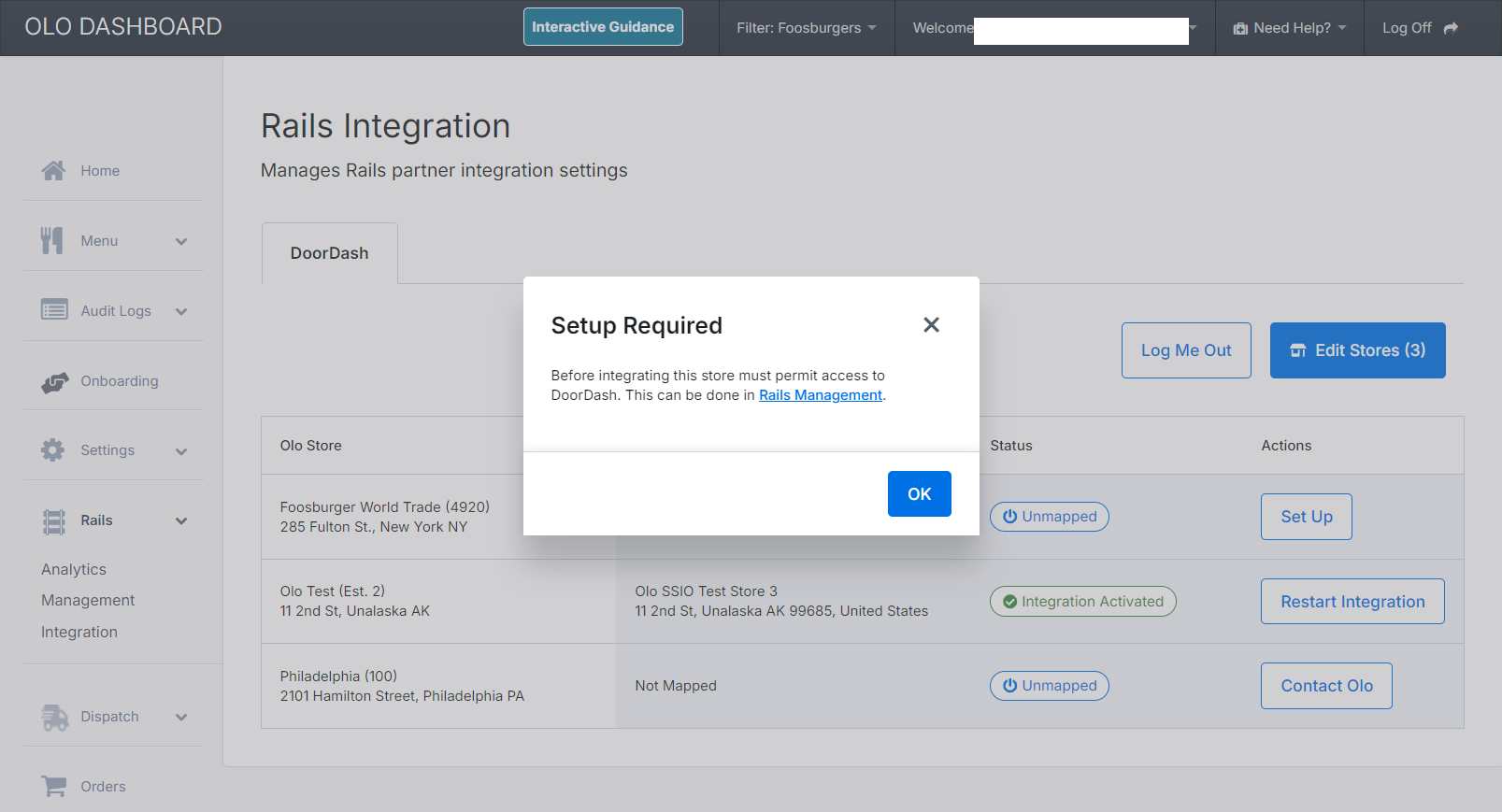Click the Log Me Out button
This screenshot has height=812, width=1502.
[x=1186, y=350]
